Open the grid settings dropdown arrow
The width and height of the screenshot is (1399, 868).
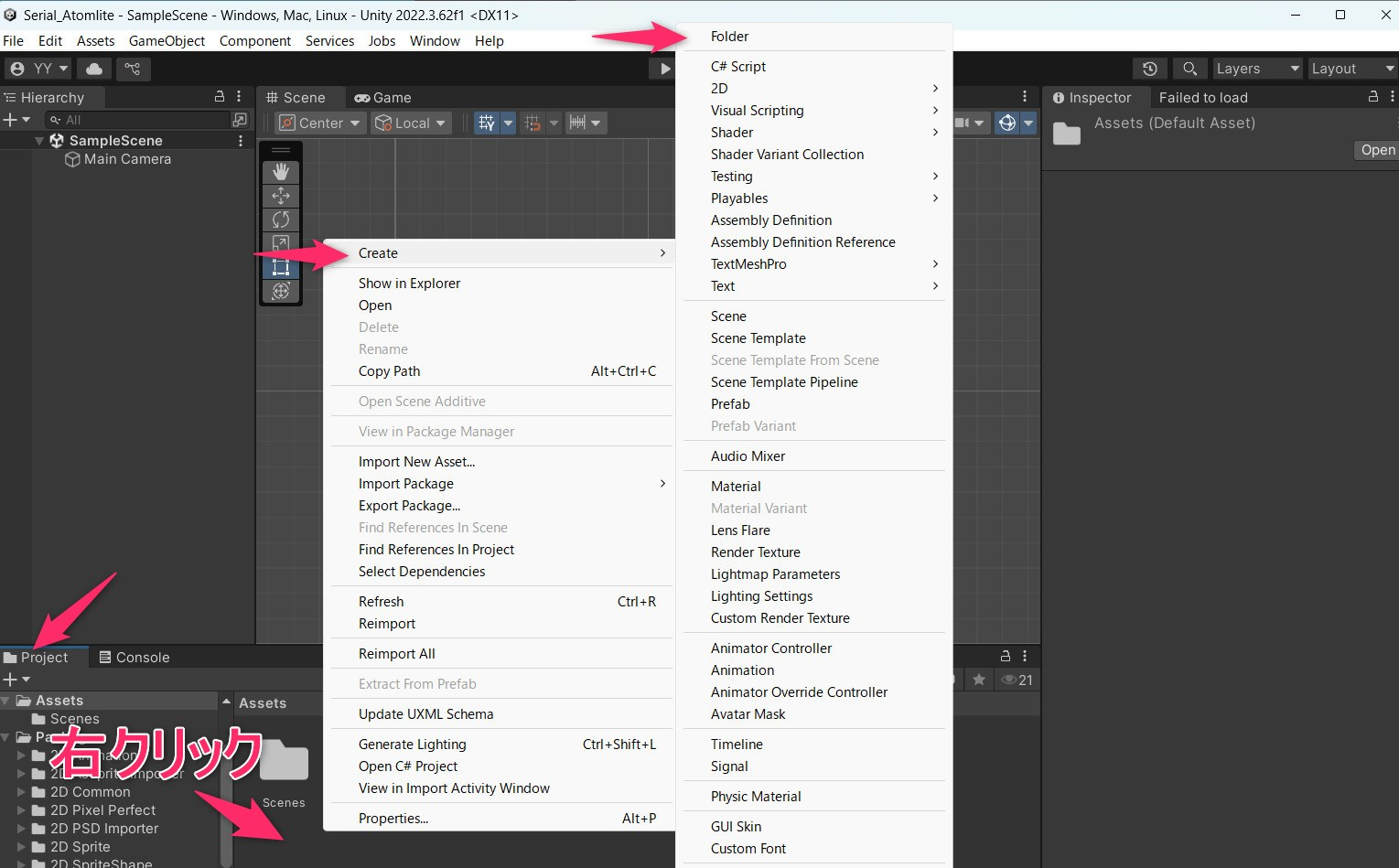coord(508,123)
